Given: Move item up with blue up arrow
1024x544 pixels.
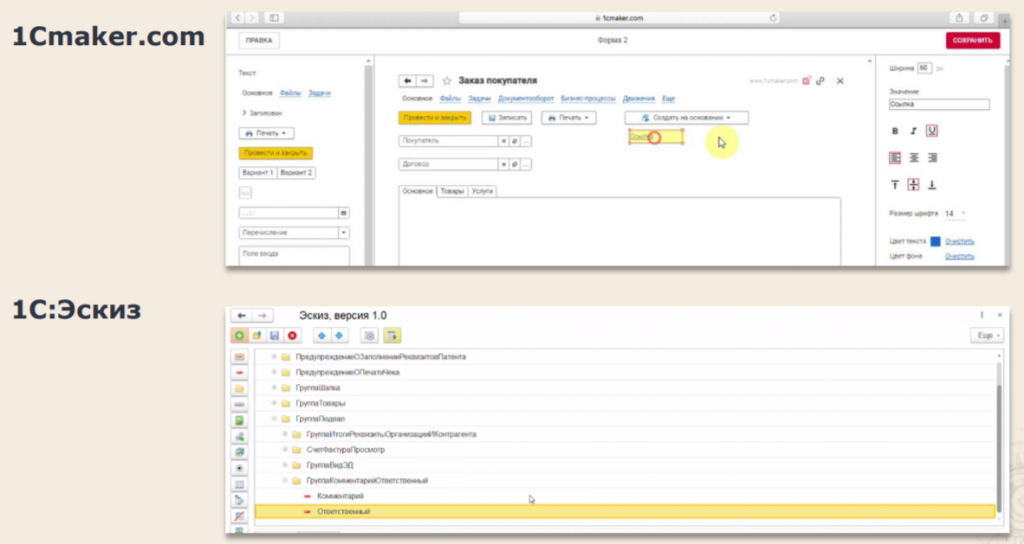Looking at the screenshot, I should click(321, 336).
